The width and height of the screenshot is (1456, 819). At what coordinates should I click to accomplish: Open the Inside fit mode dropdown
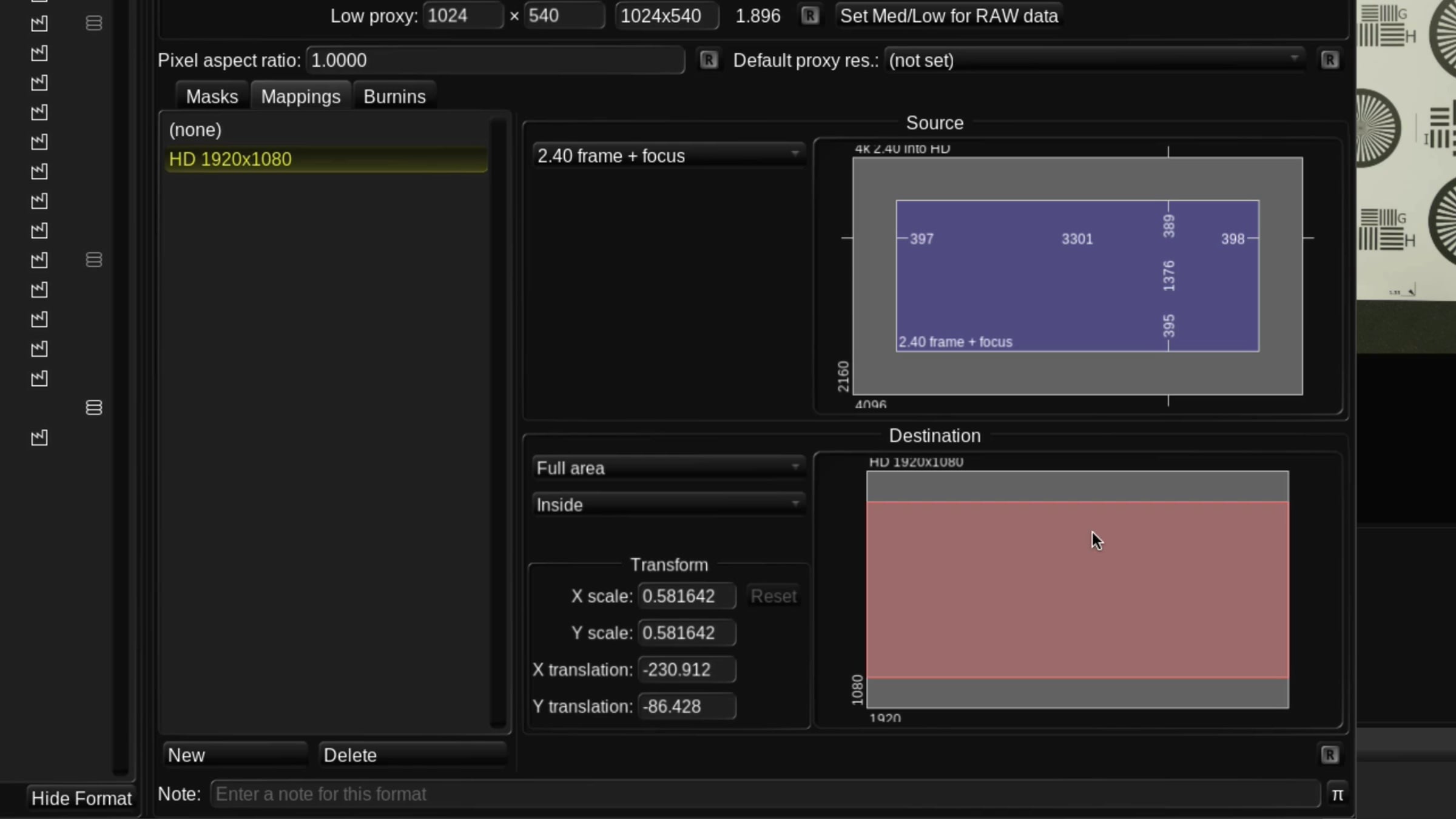pos(668,505)
